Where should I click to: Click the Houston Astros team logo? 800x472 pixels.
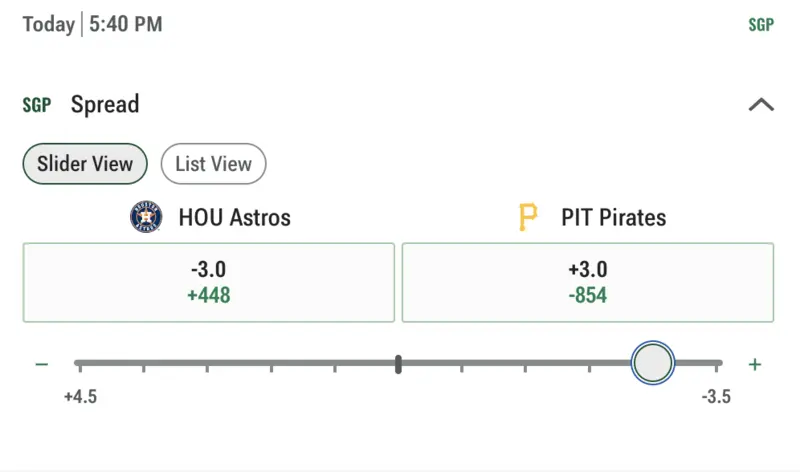[146, 217]
